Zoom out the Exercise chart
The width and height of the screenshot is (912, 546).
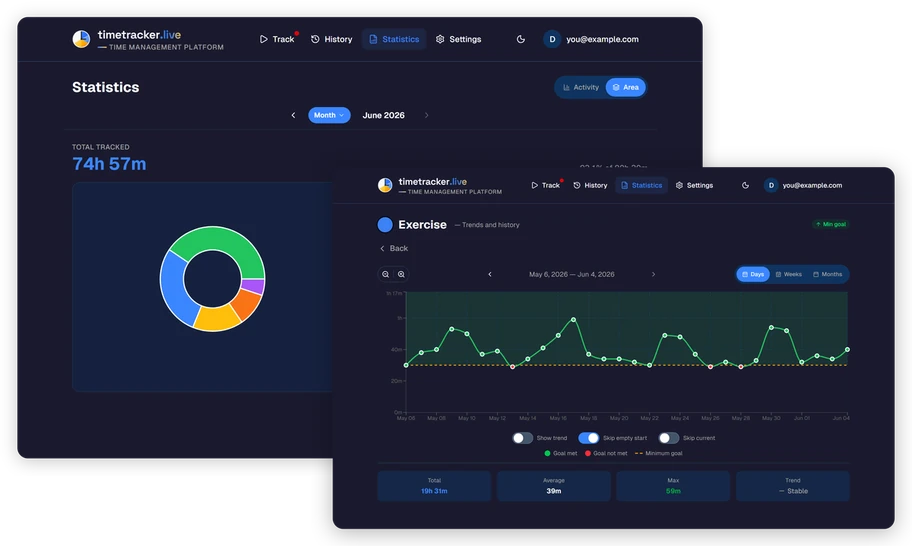click(x=386, y=274)
